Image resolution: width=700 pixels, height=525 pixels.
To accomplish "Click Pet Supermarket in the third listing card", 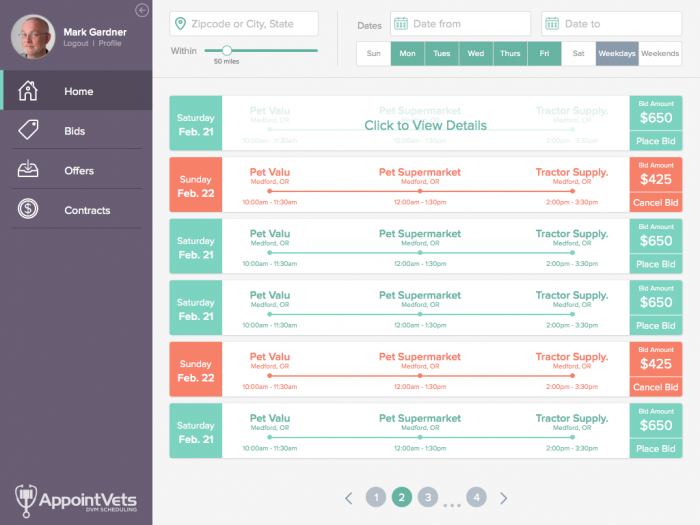I will point(420,234).
